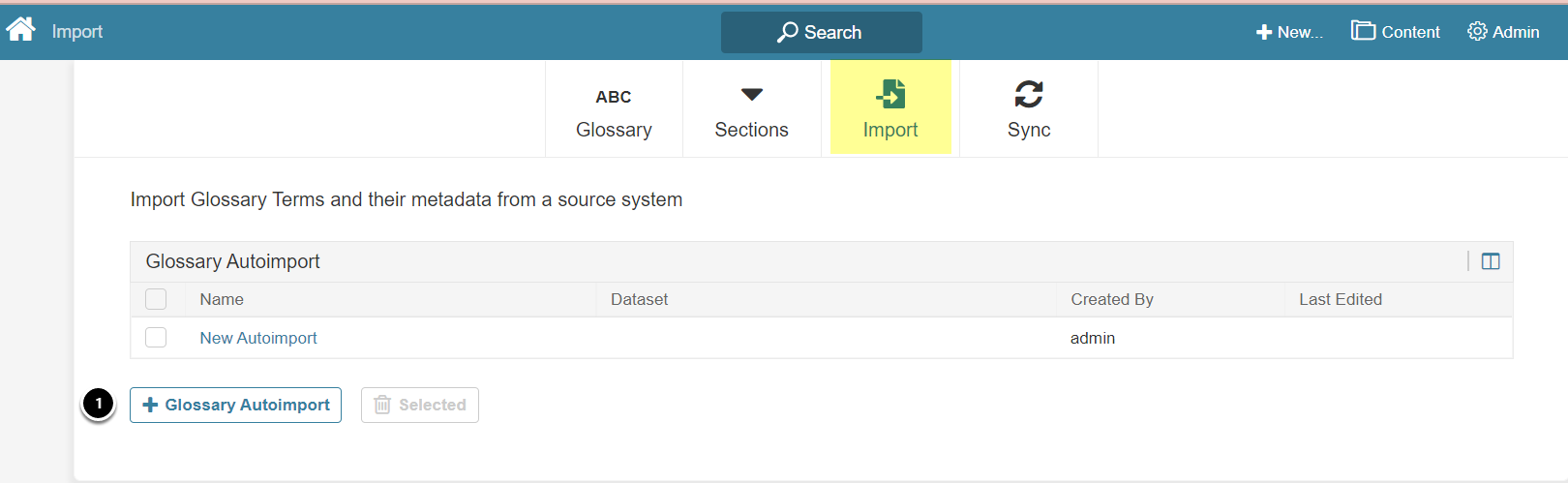Open the Admin gear icon
The image size is (1568, 483).
click(x=1477, y=31)
